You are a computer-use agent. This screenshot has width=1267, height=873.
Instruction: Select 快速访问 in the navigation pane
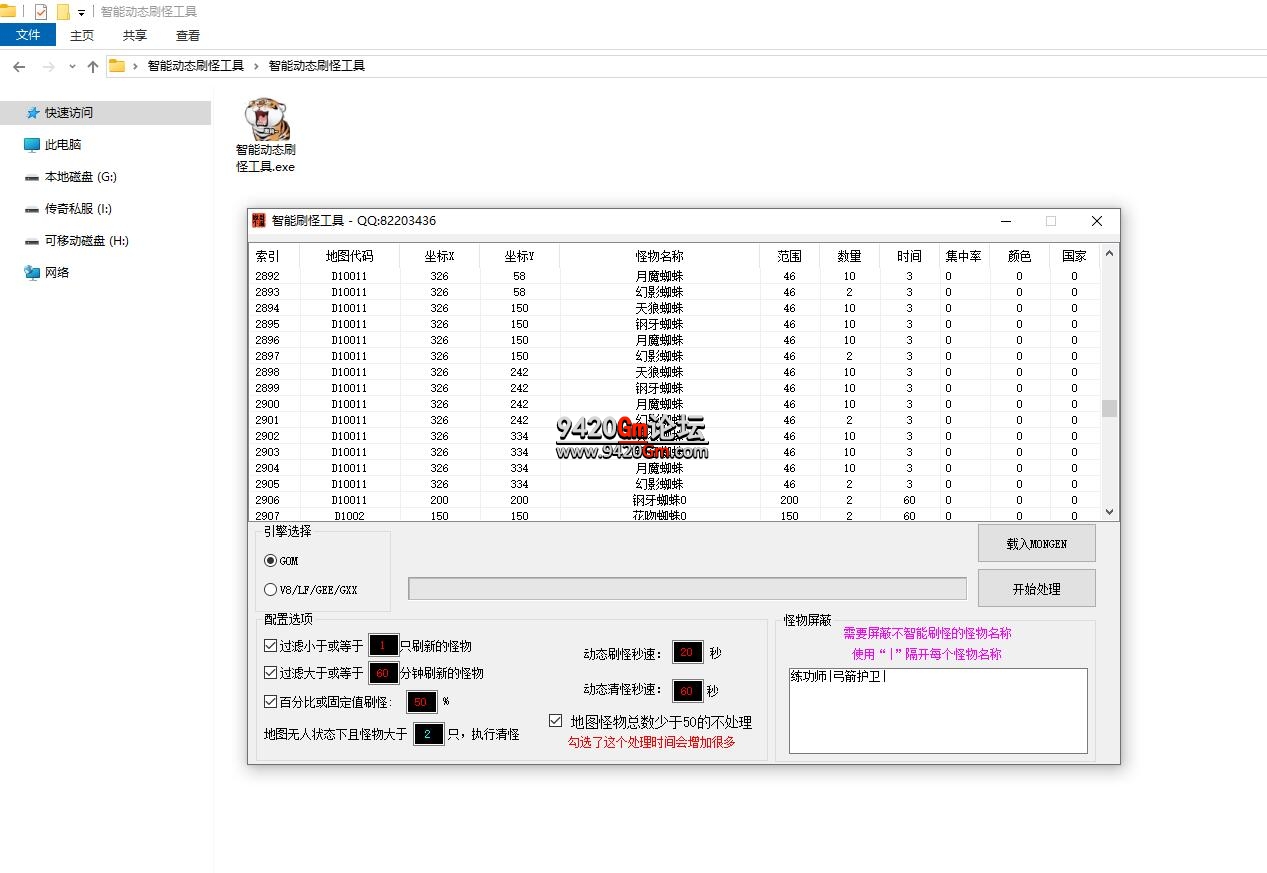(105, 113)
